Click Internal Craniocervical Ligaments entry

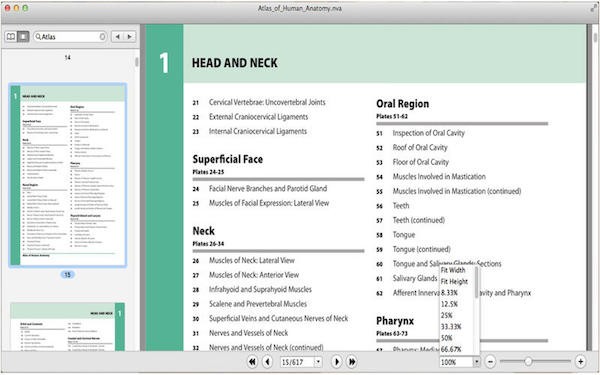coord(258,131)
